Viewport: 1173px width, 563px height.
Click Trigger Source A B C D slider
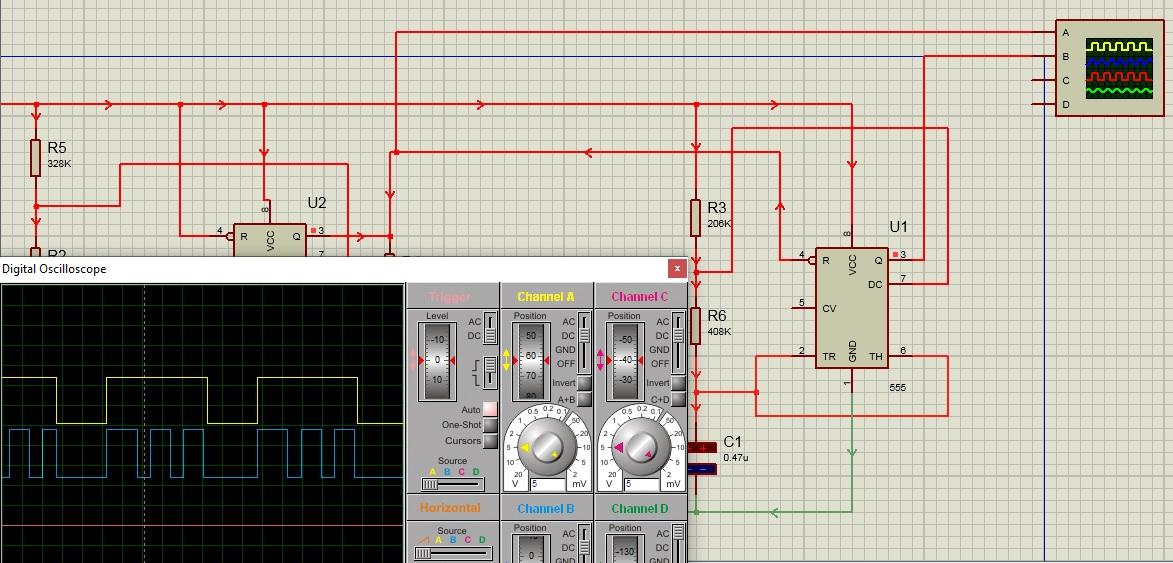click(x=452, y=484)
